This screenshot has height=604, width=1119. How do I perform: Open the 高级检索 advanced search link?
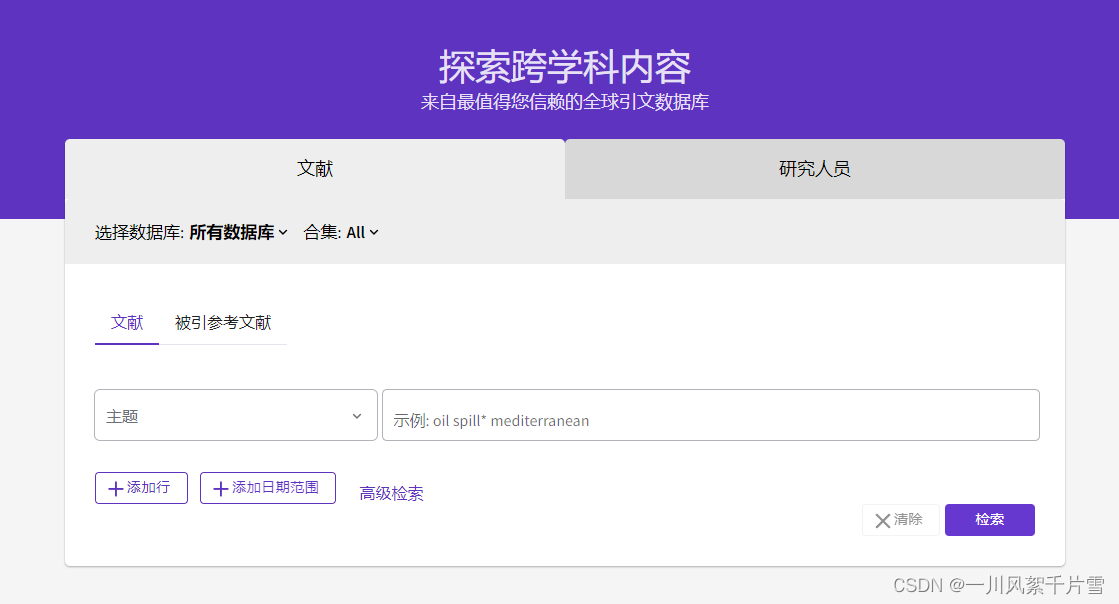391,494
